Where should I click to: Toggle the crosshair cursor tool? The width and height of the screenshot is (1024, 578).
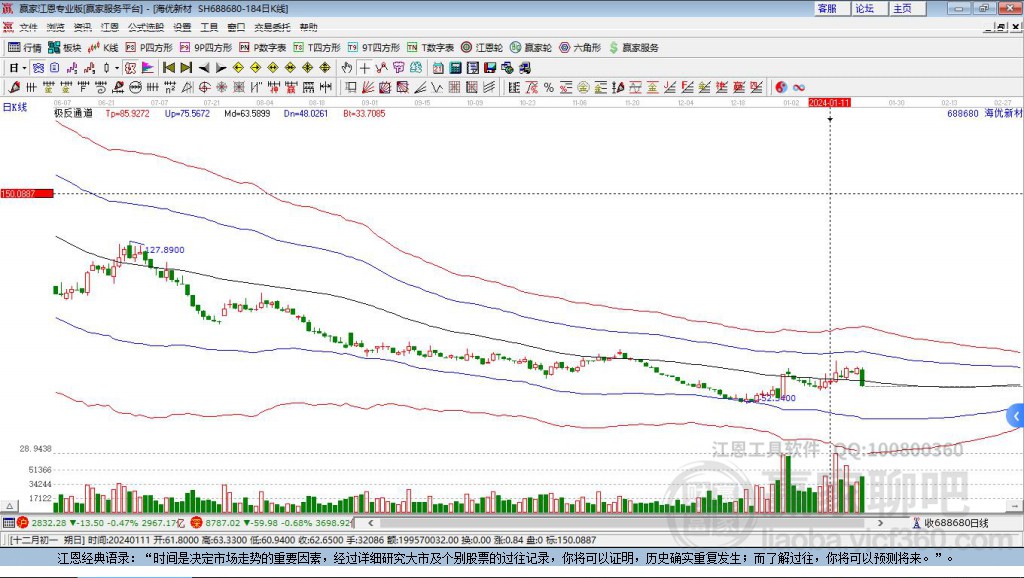[364, 68]
